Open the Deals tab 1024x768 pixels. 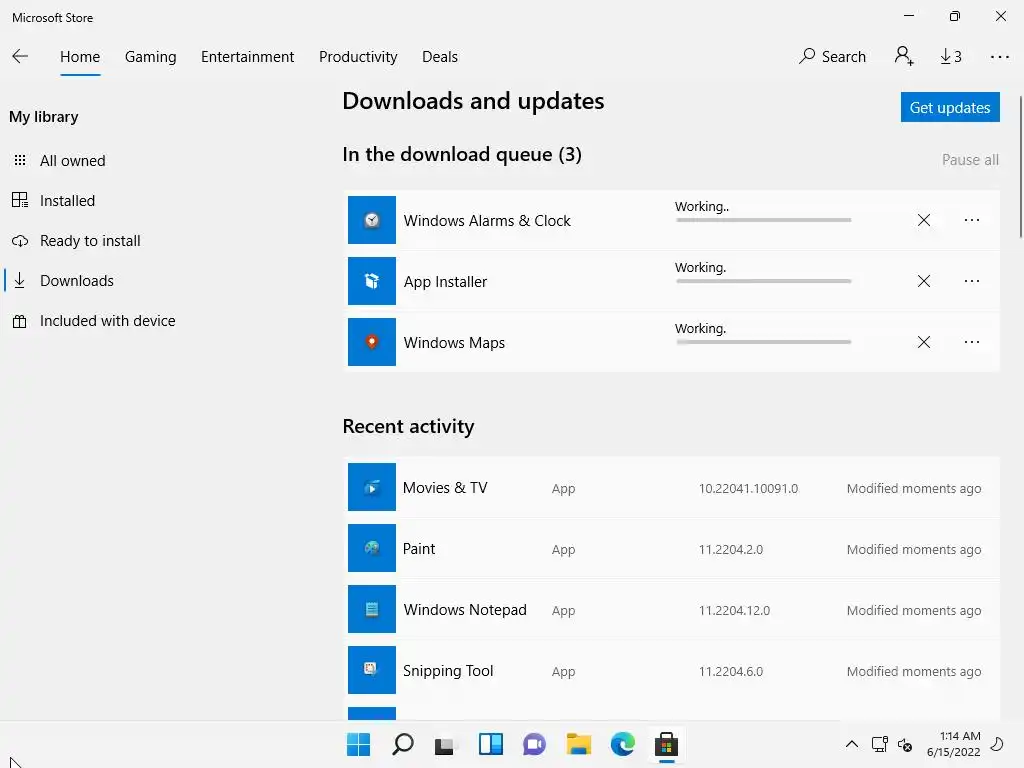440,57
